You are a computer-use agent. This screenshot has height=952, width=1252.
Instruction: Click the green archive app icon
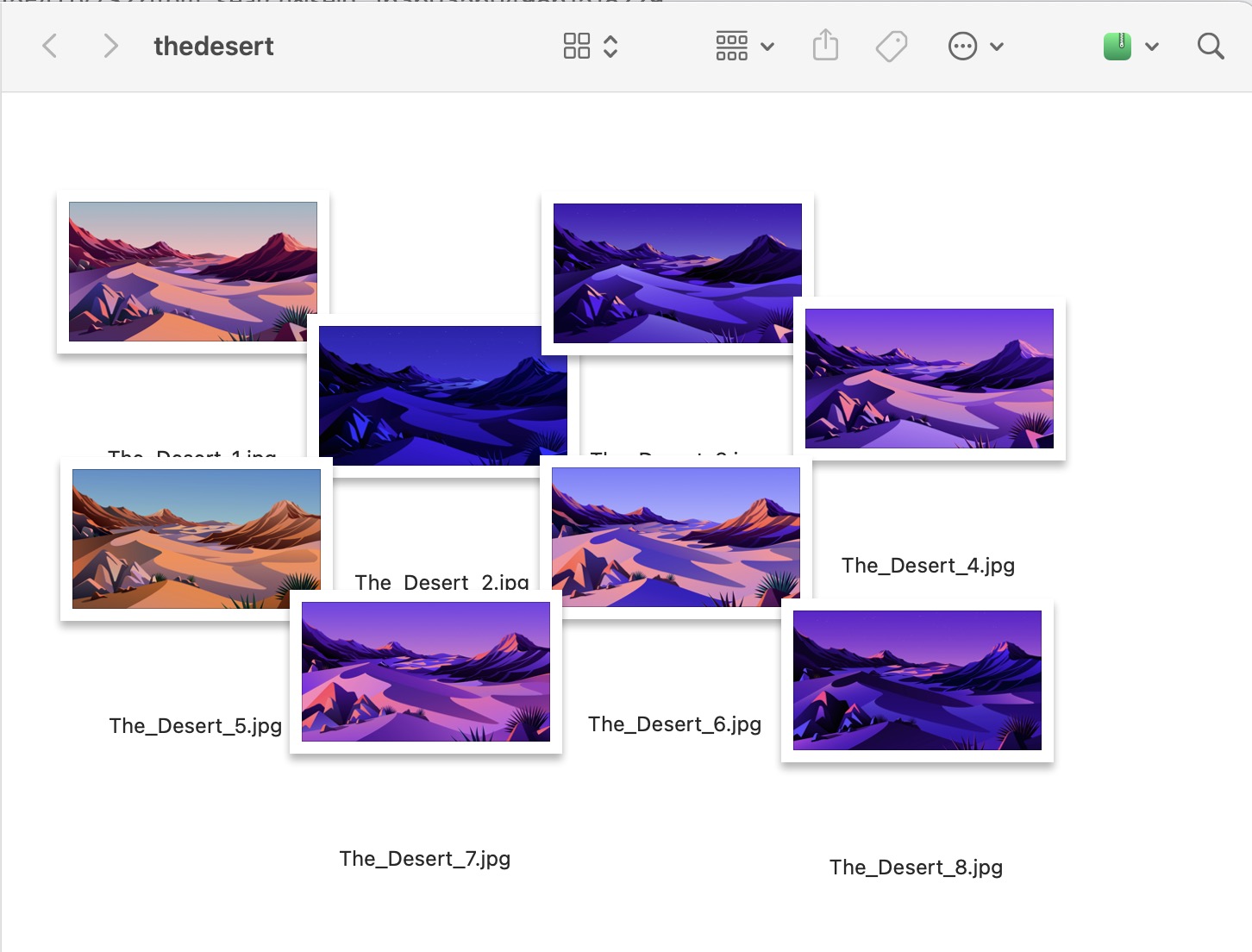[x=1117, y=46]
